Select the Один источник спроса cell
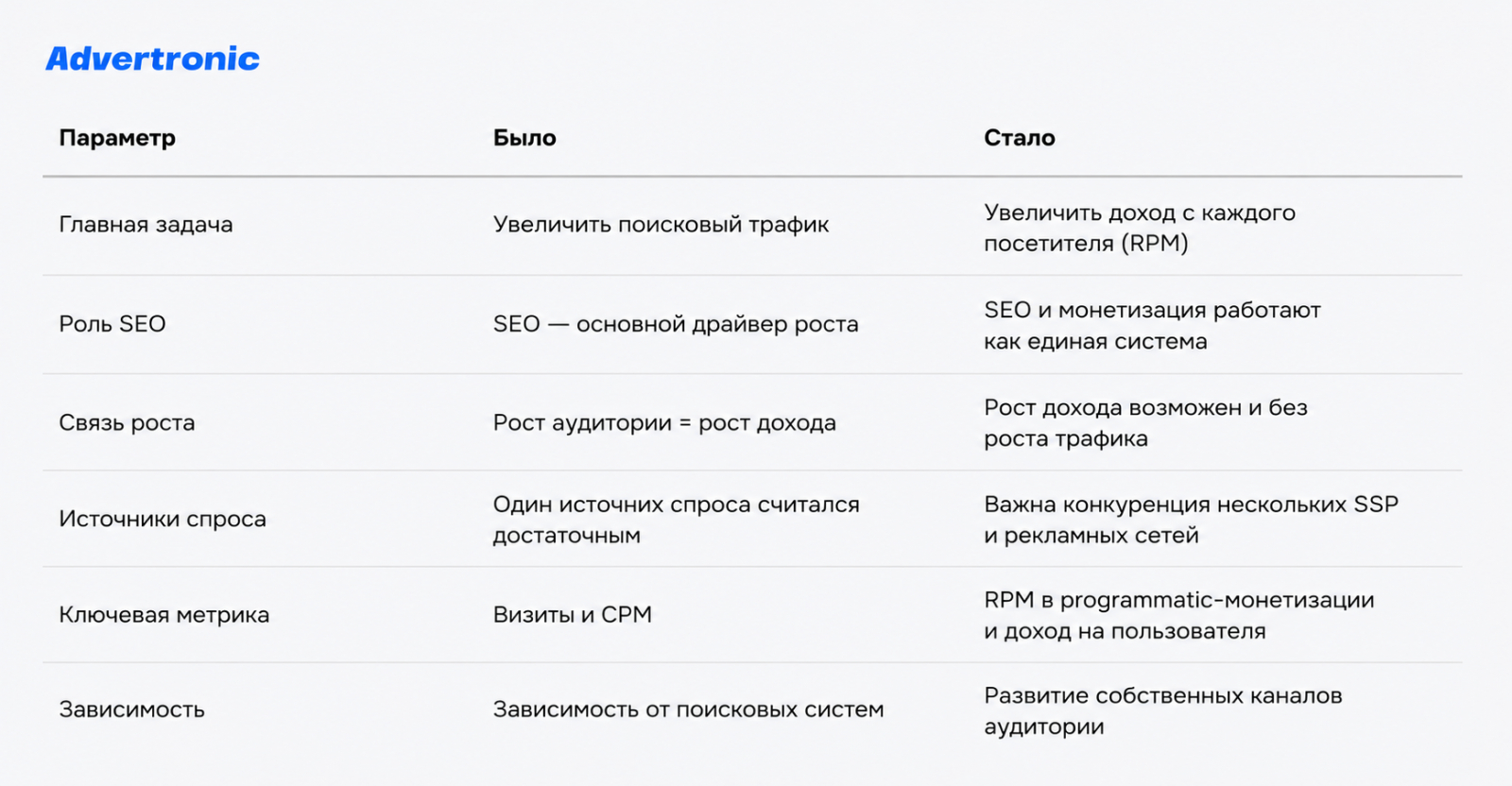Viewport: 1512px width, 786px height. [676, 520]
